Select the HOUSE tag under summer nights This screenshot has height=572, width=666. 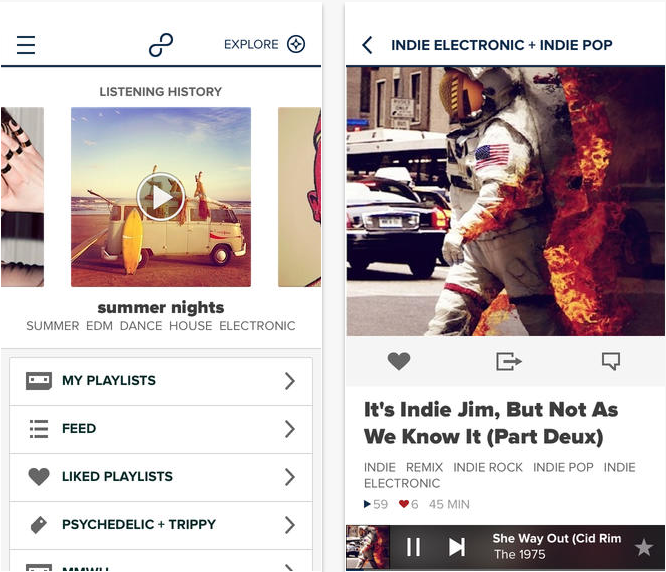(190, 326)
